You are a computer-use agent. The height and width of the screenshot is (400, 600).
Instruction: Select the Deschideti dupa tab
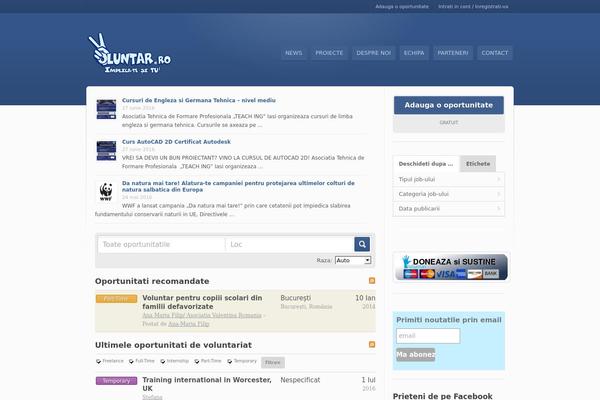pyautogui.click(x=426, y=164)
